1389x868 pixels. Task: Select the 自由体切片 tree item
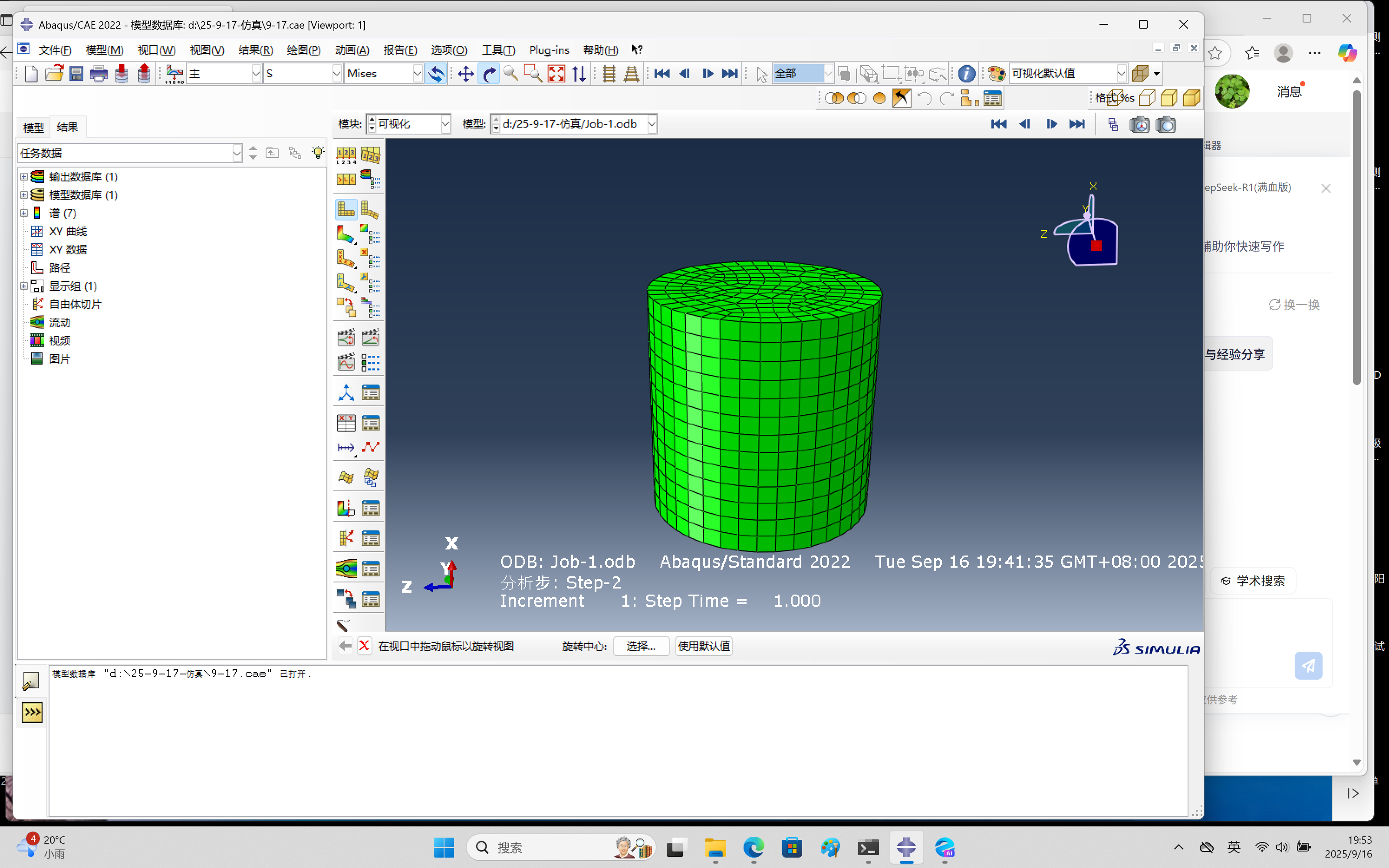click(x=75, y=304)
